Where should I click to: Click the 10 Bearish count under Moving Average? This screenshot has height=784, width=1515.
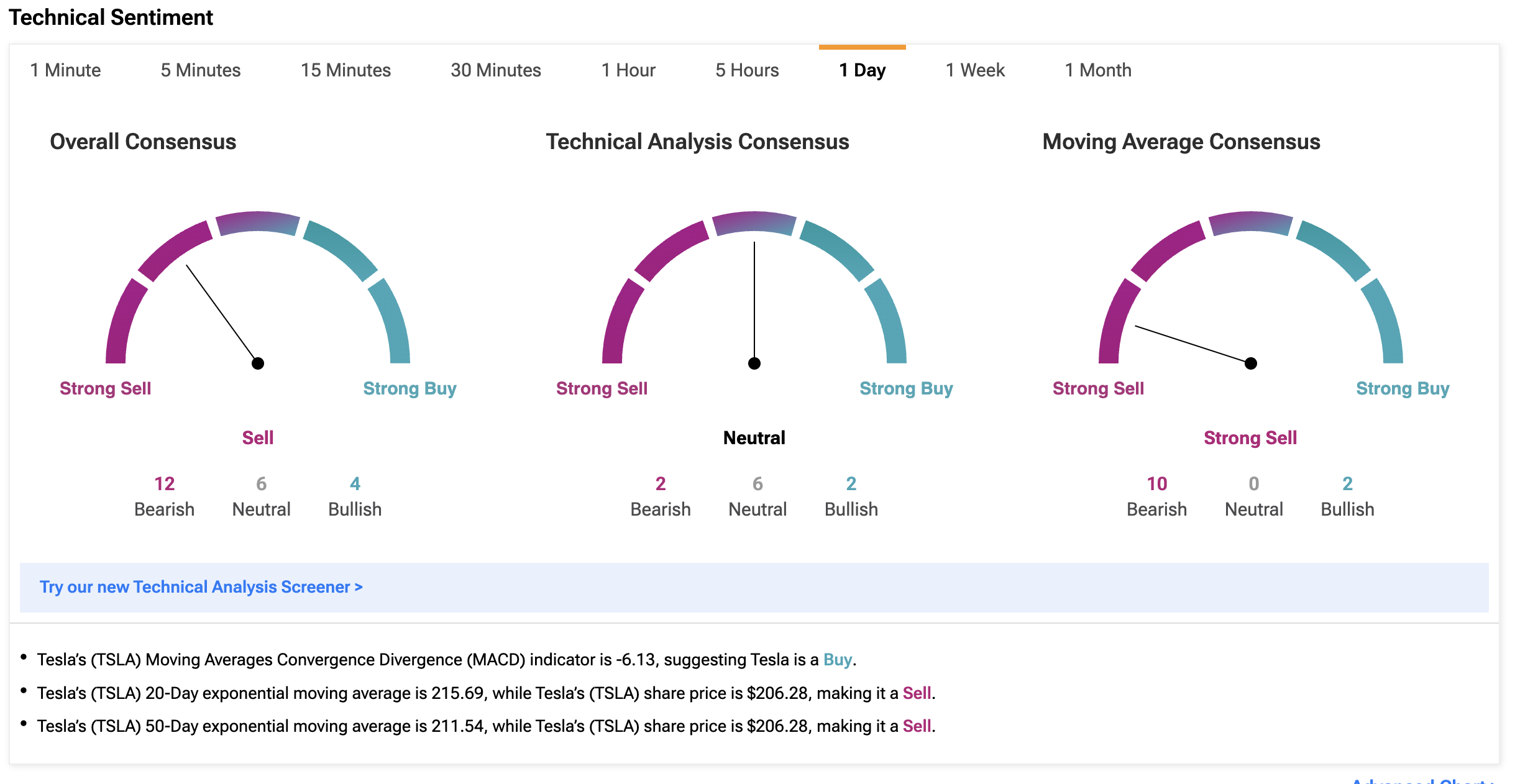(x=1156, y=484)
